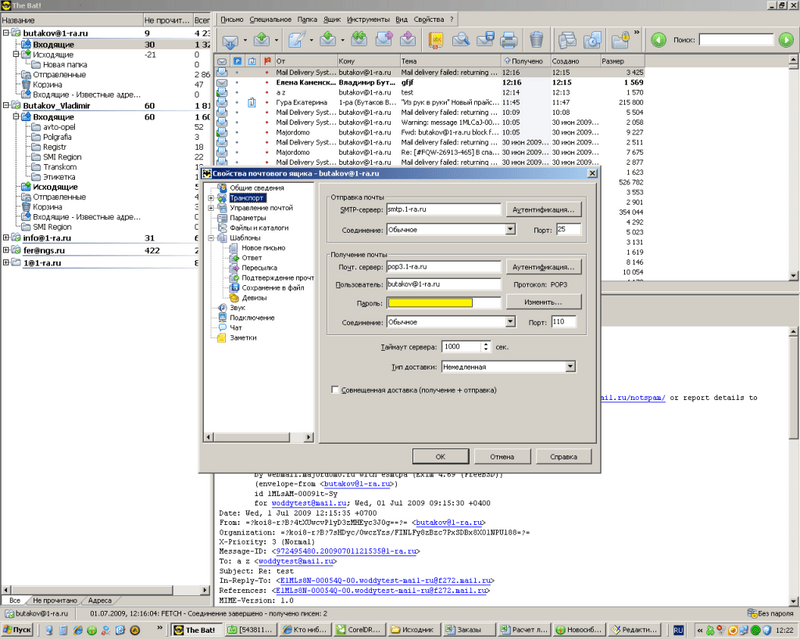Click the create new message pen icon

297,40
